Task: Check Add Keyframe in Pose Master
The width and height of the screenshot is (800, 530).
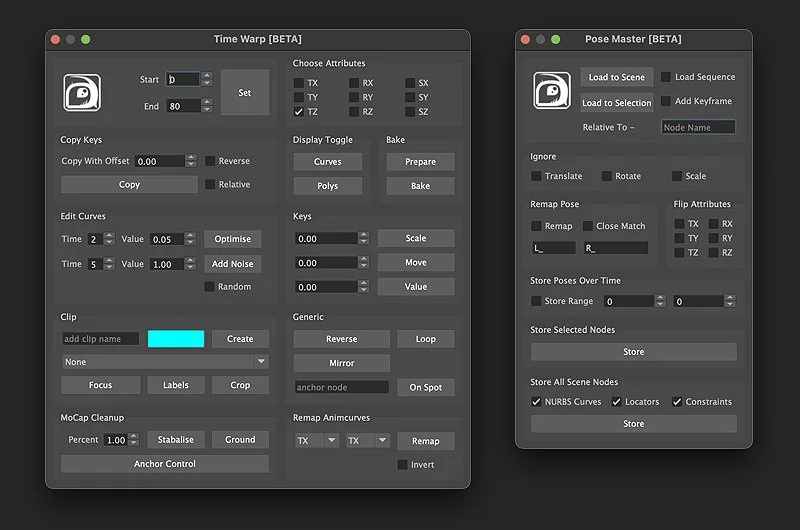Action: click(x=666, y=101)
